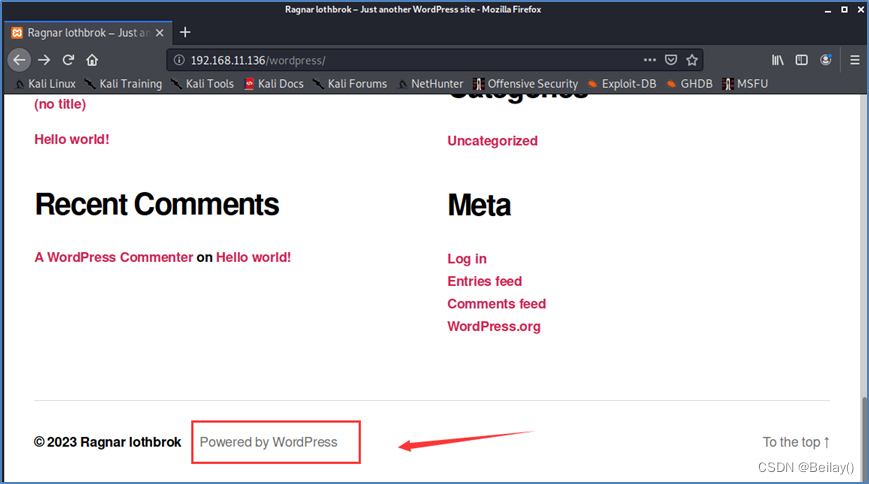Screen dimensions: 869x484
Task: Click the Powered by WordPress footer link
Action: [x=269, y=442]
